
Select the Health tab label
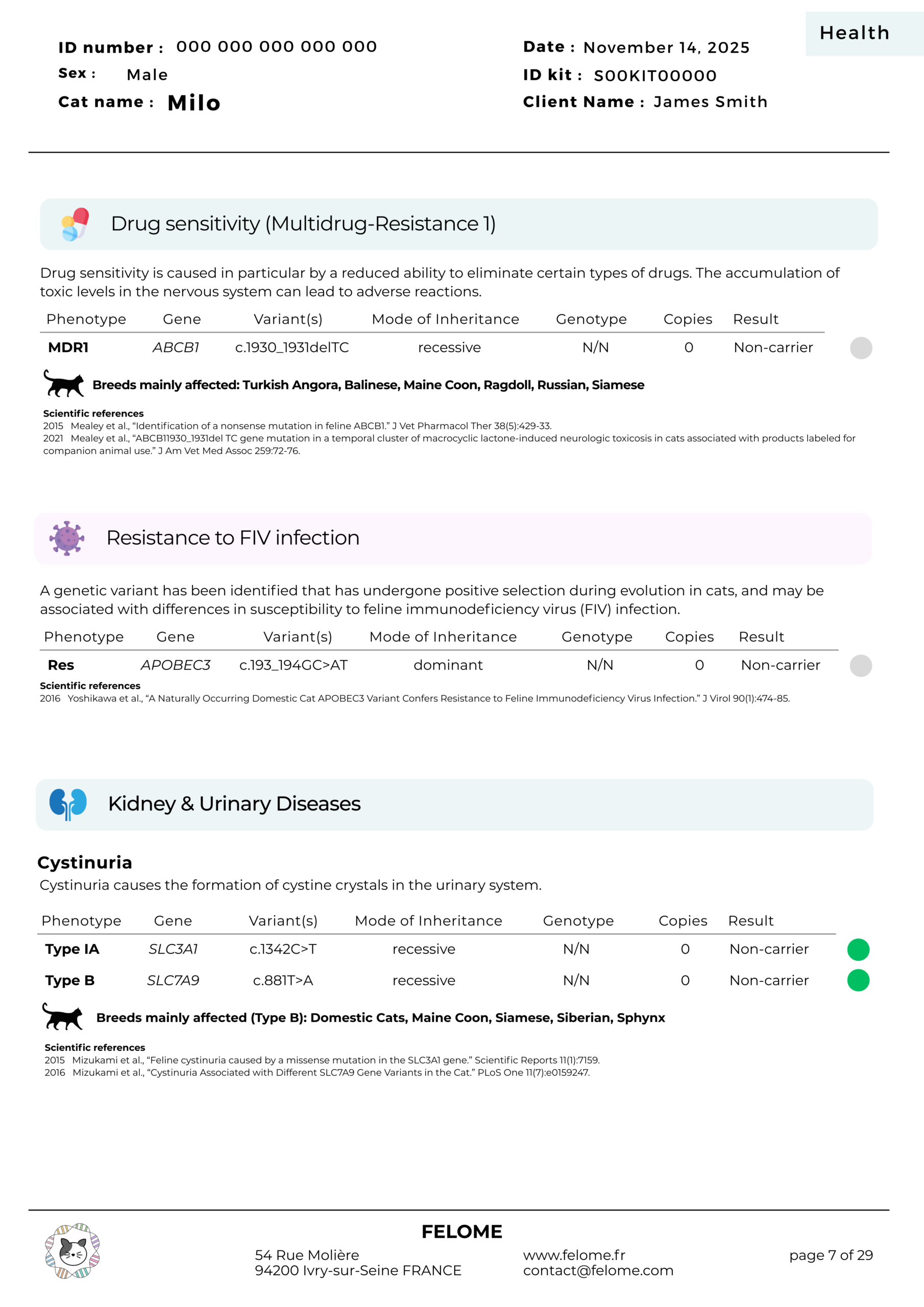tap(855, 33)
